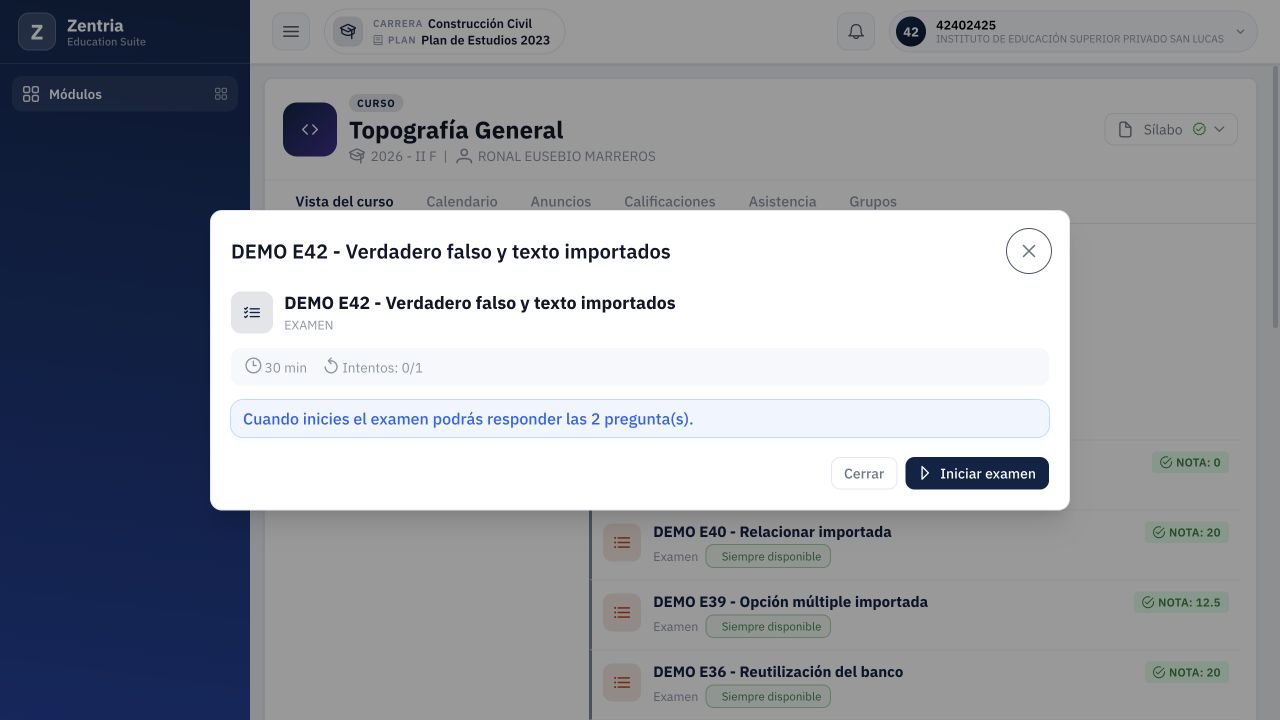The height and width of the screenshot is (720, 1280).
Task: Click the list icon of DEMO E39 row
Action: 622,612
